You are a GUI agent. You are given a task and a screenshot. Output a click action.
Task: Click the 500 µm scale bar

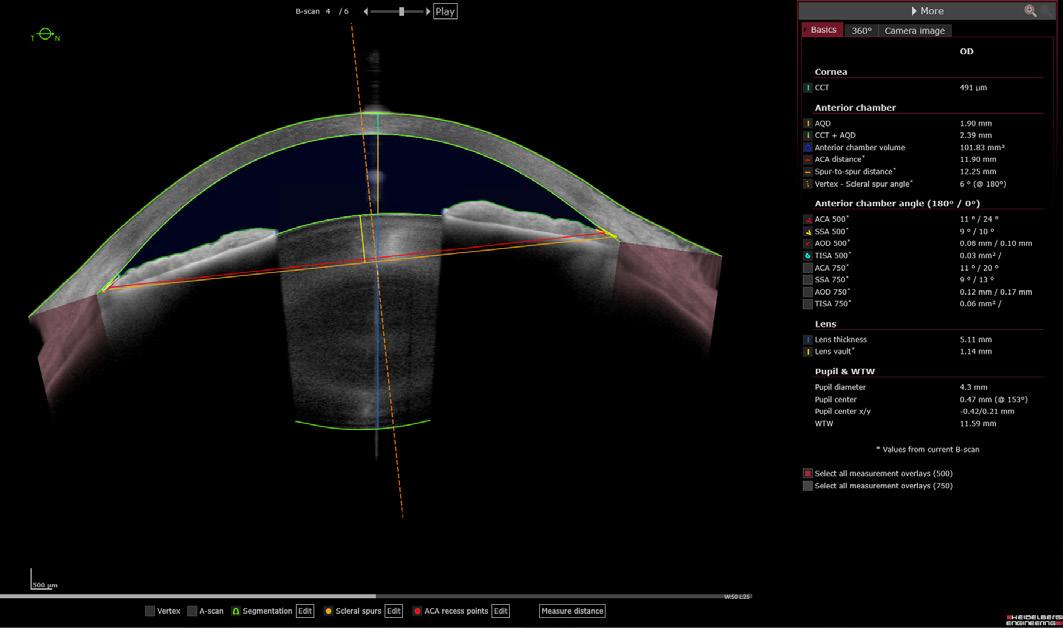click(x=44, y=581)
